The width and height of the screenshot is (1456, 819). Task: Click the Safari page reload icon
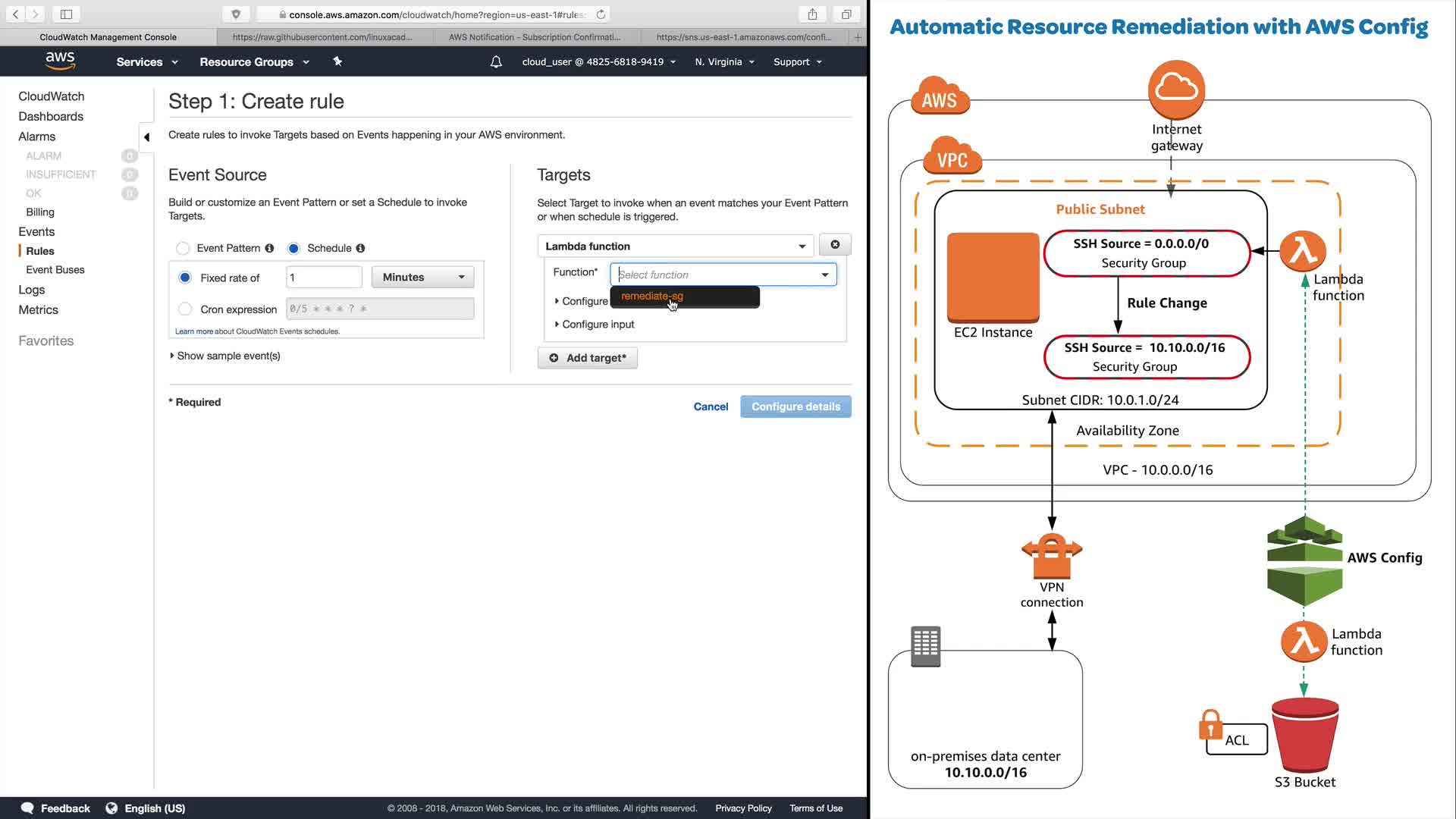click(601, 14)
